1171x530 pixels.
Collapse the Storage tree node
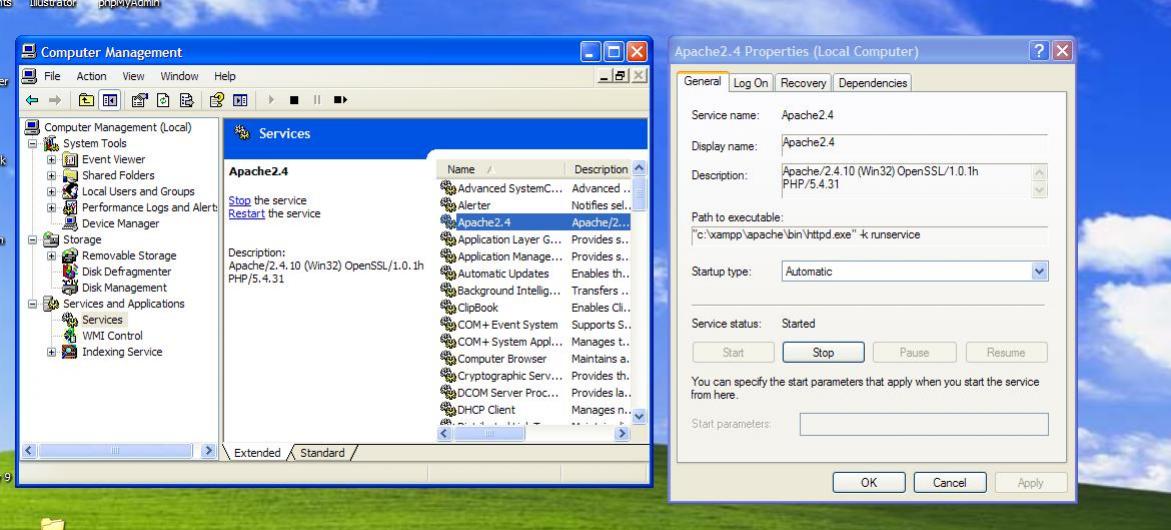33,240
